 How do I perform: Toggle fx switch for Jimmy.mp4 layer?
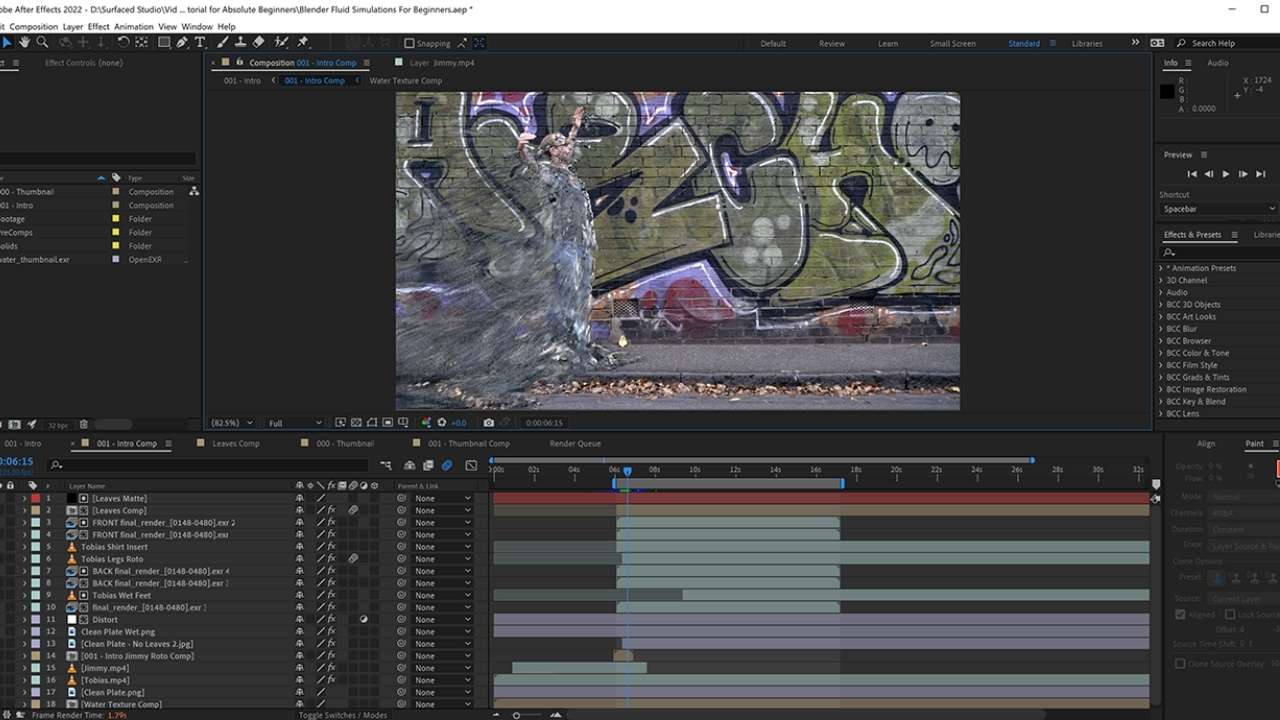click(332, 668)
